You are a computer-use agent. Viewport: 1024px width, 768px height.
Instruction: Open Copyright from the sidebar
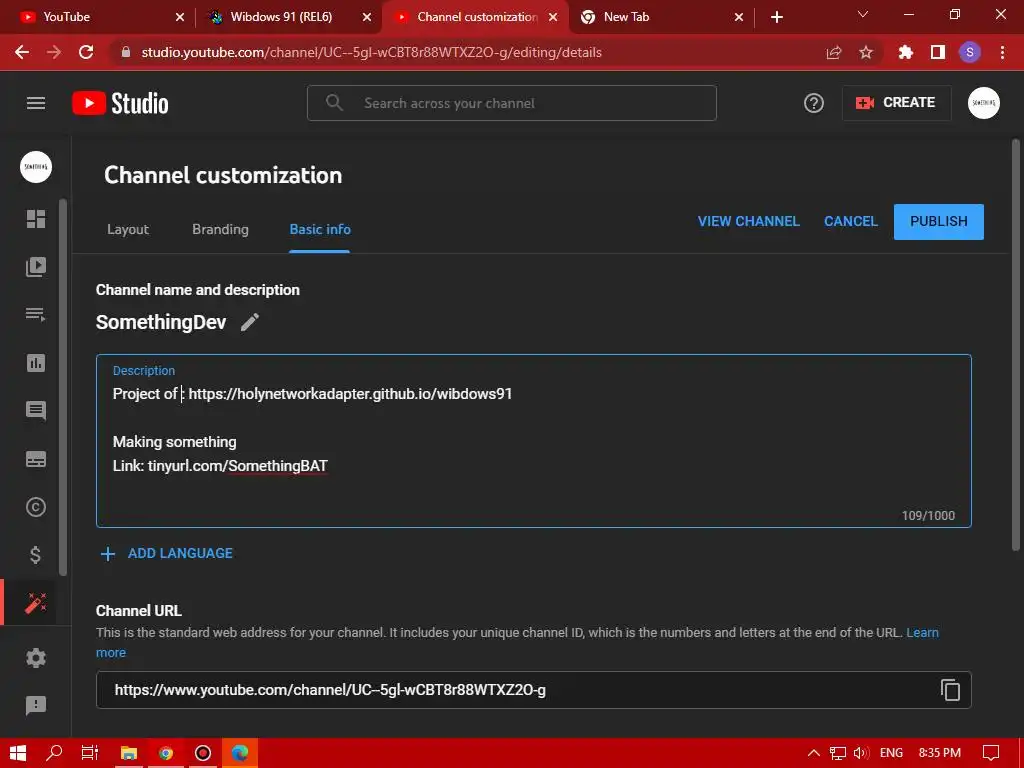[x=36, y=507]
